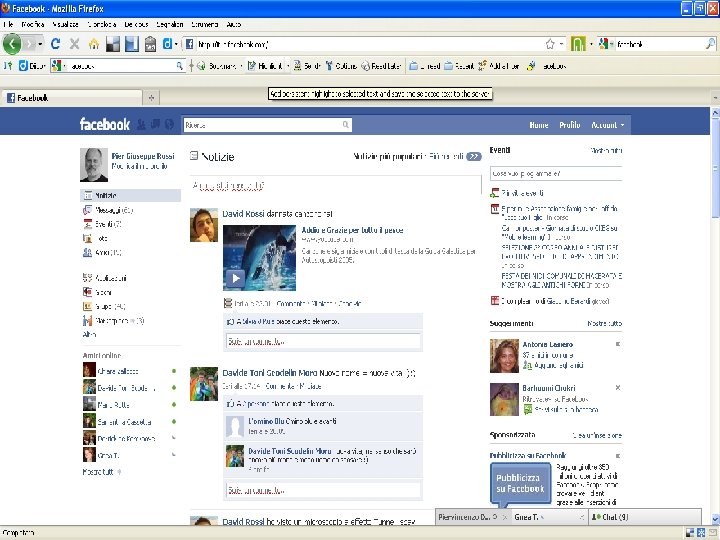Open Eventi in the left sidebar
This screenshot has height=540, width=720.
(x=102, y=224)
